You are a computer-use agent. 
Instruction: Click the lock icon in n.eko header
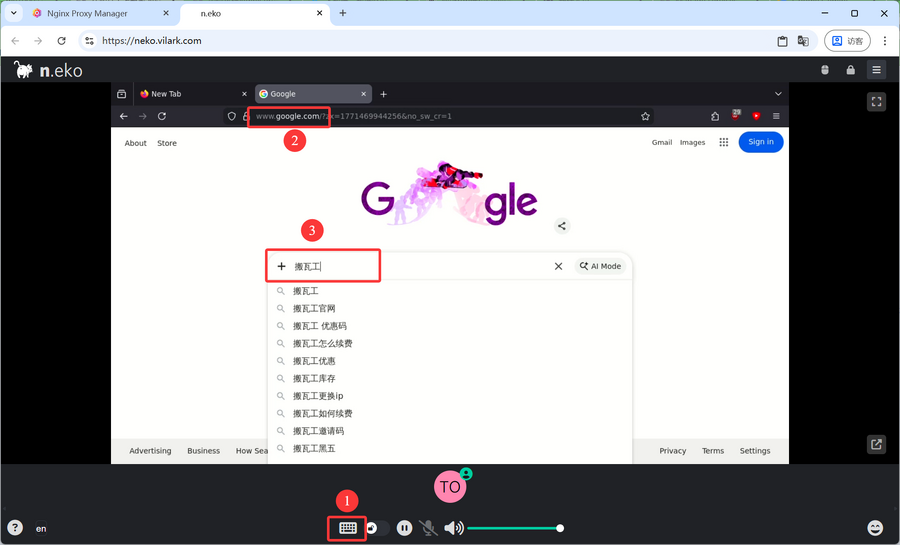click(x=850, y=70)
